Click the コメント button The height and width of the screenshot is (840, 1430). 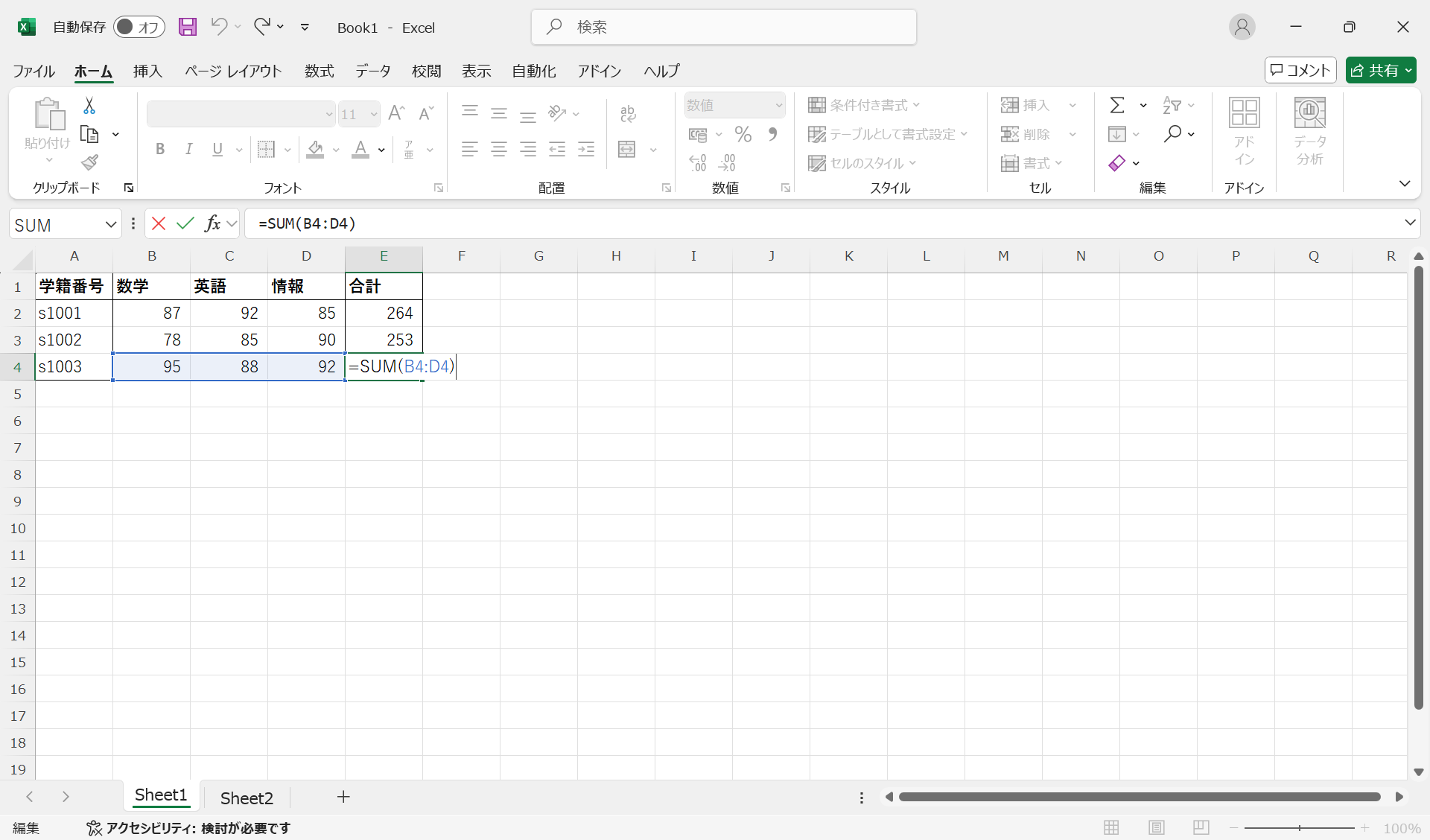pos(1300,70)
